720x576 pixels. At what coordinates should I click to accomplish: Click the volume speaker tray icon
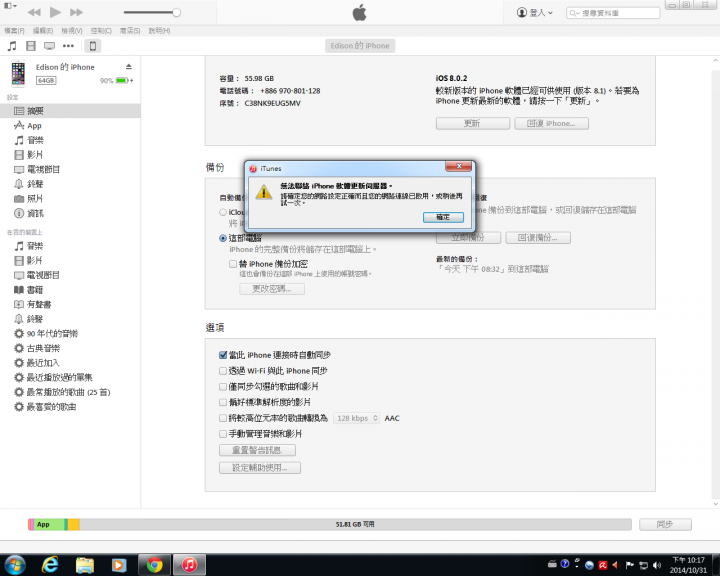coord(657,565)
